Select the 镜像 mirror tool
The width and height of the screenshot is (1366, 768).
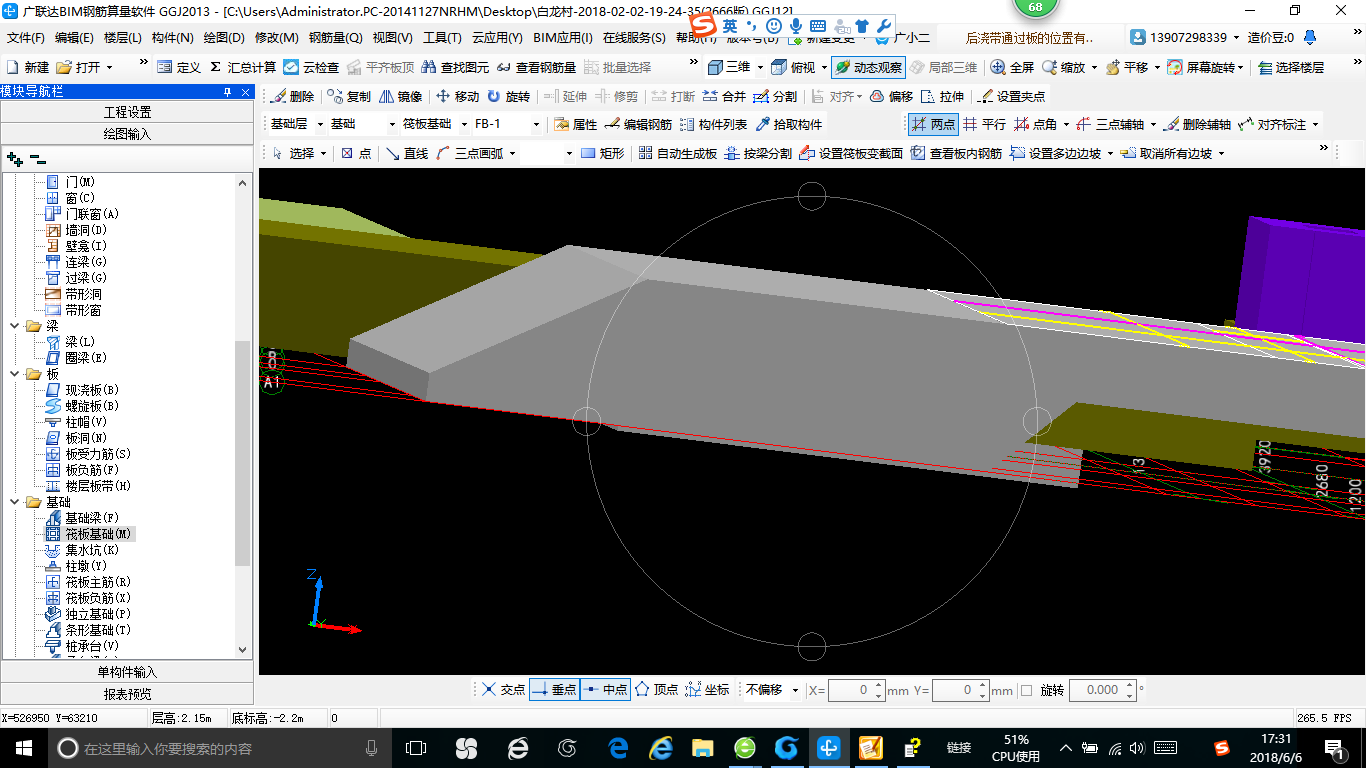[x=400, y=97]
